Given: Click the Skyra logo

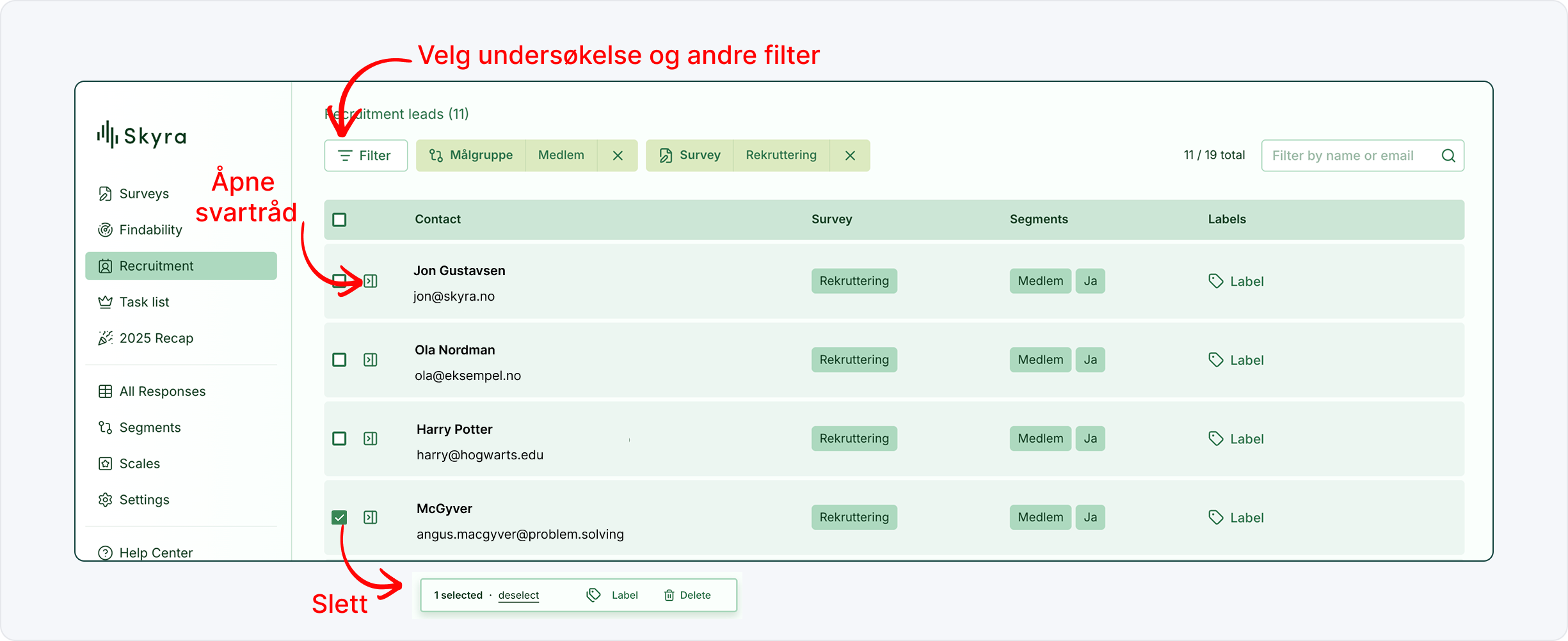Looking at the screenshot, I should pos(141,135).
